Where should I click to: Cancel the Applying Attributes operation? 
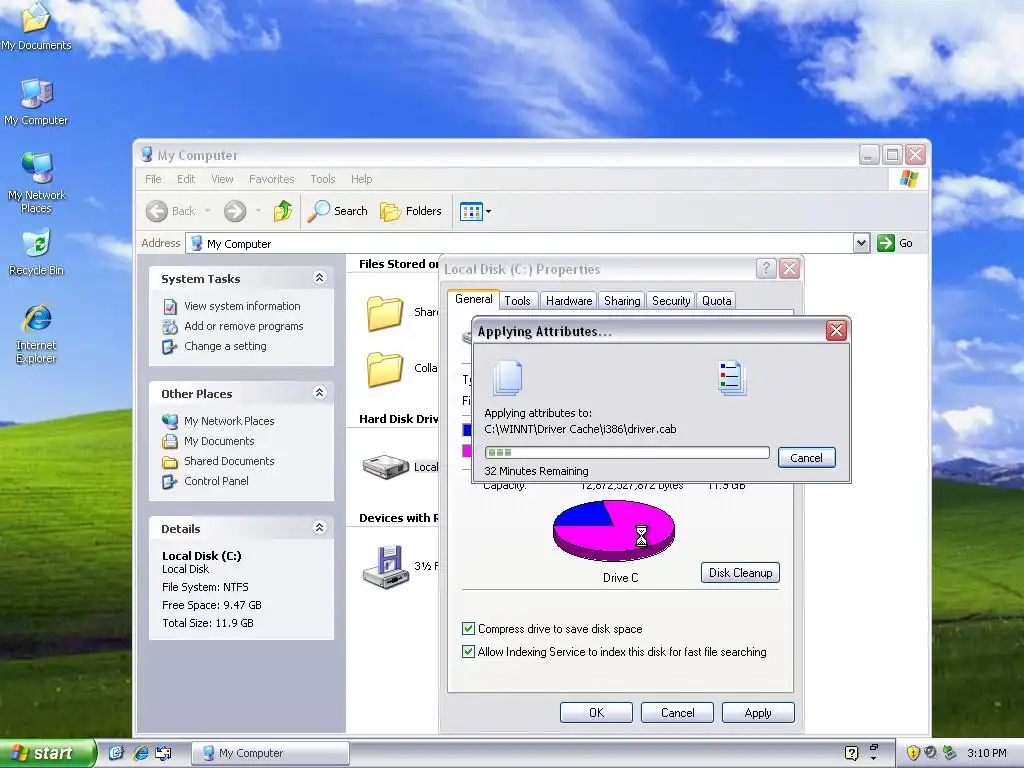point(807,458)
